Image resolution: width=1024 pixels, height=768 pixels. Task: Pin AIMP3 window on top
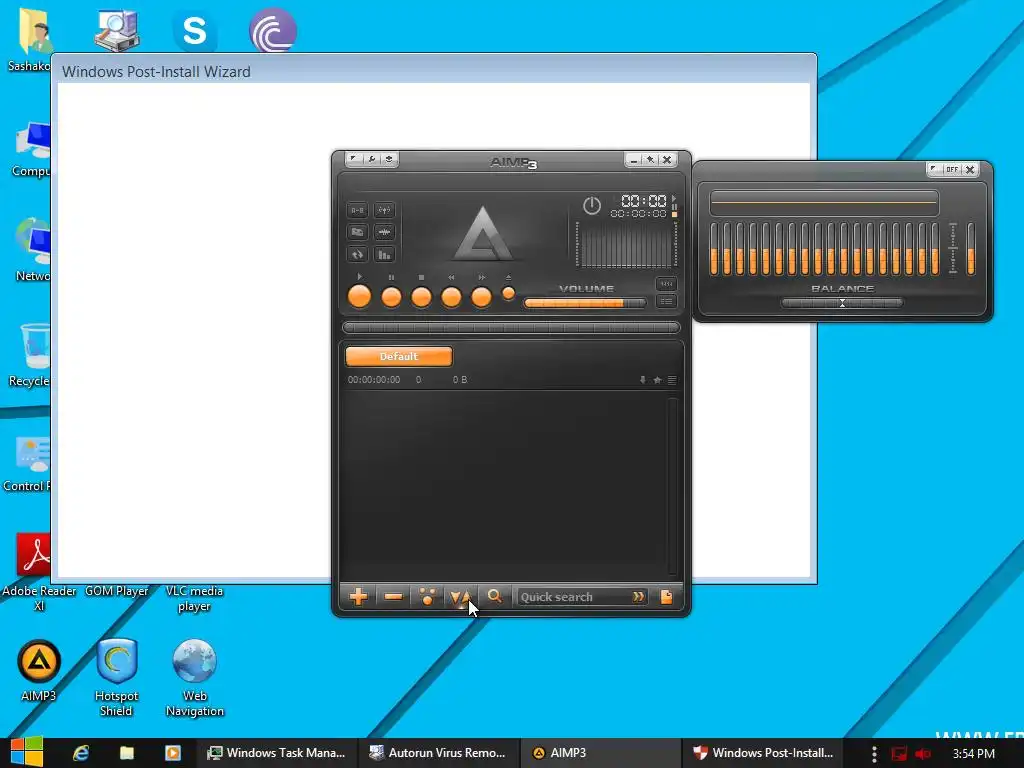tap(650, 159)
